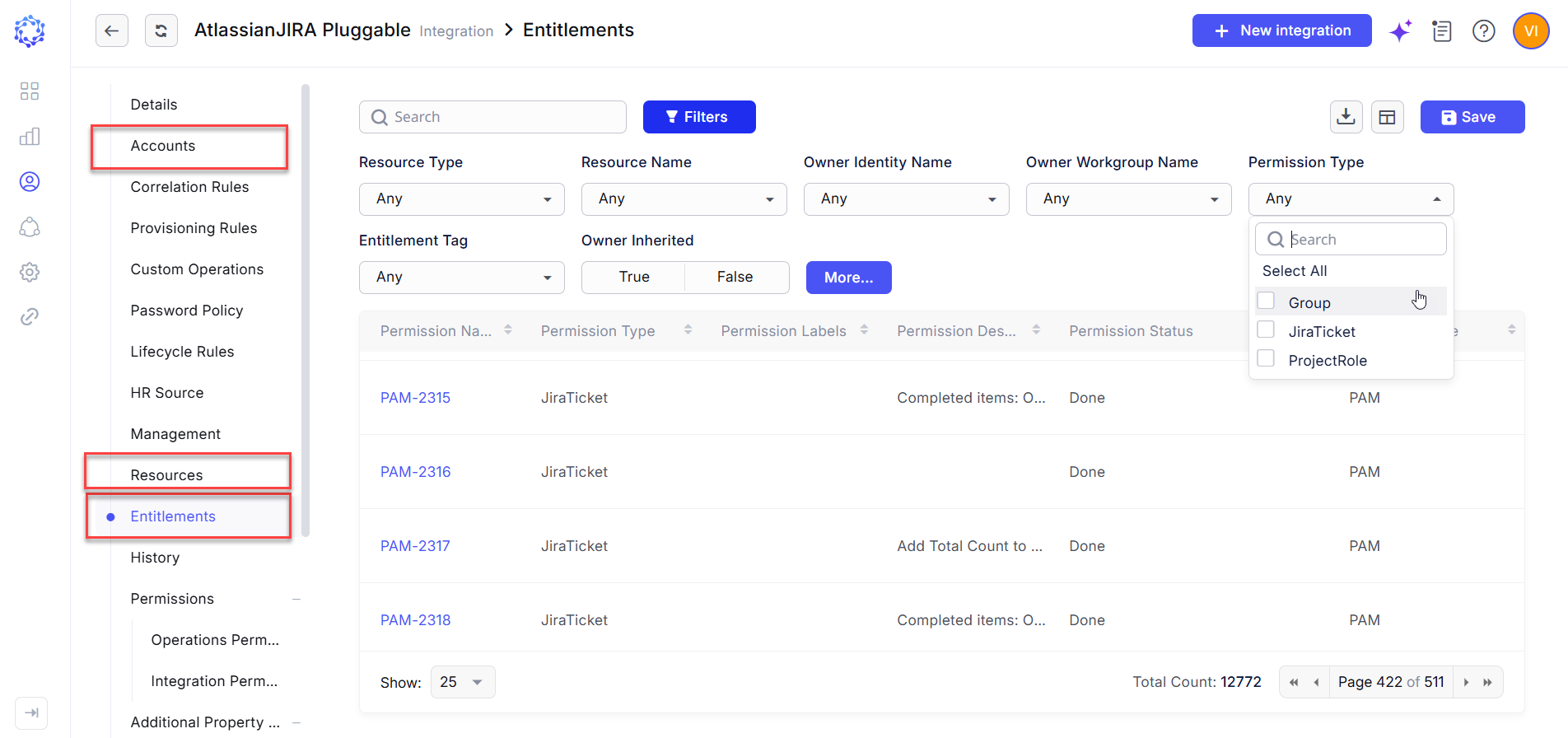
Task: Open the Accounts menu item
Action: pos(163,146)
